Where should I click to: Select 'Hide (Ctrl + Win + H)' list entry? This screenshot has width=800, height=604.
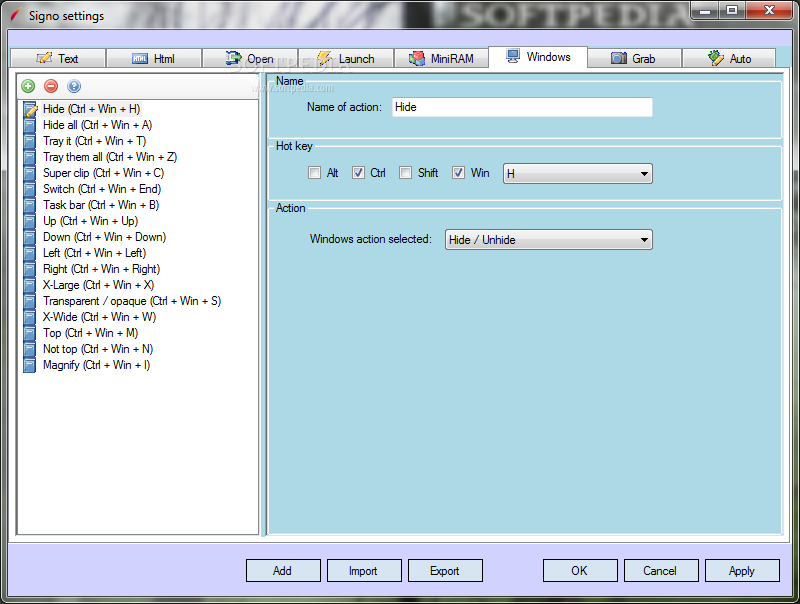pyautogui.click(x=91, y=109)
